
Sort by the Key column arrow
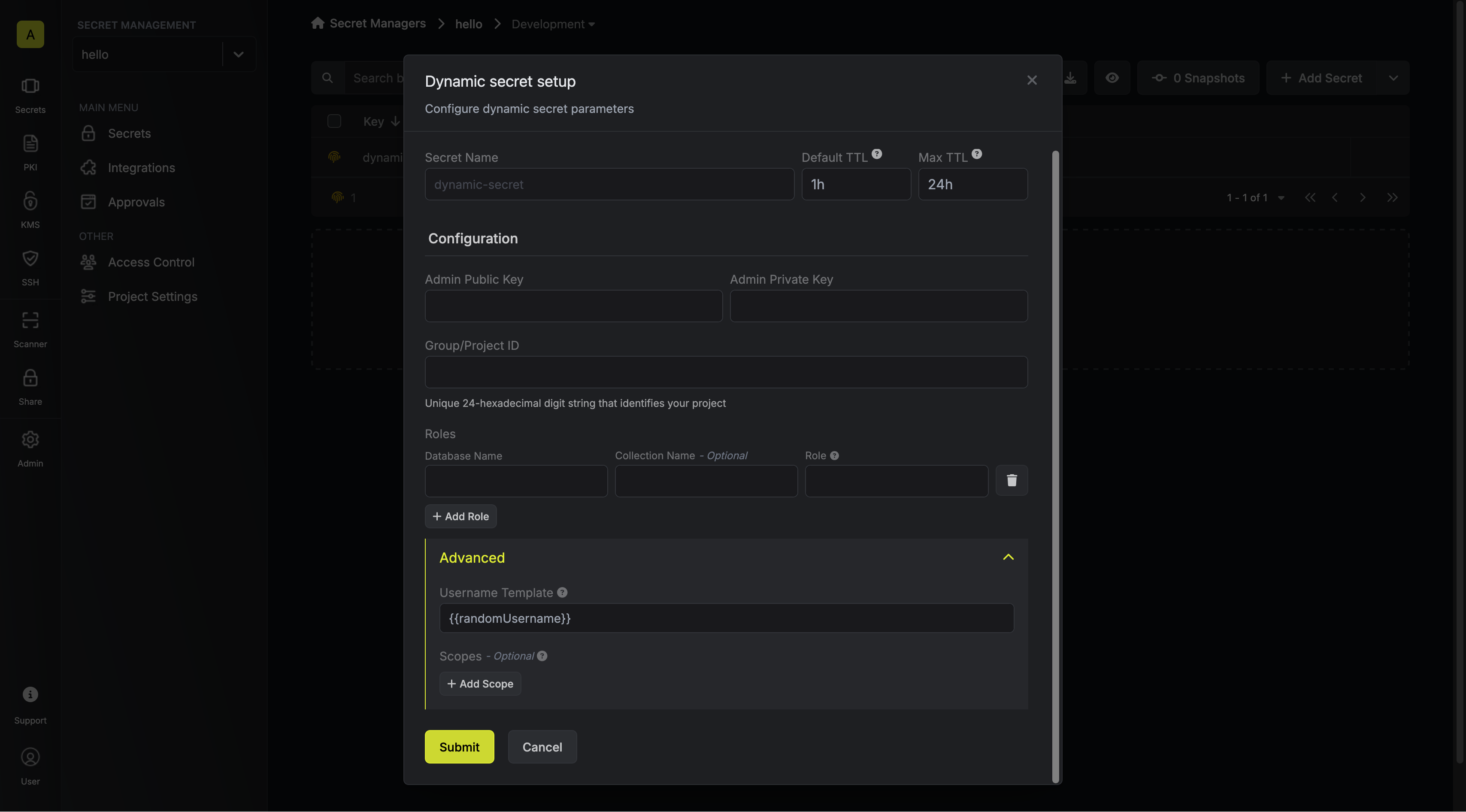coord(395,121)
